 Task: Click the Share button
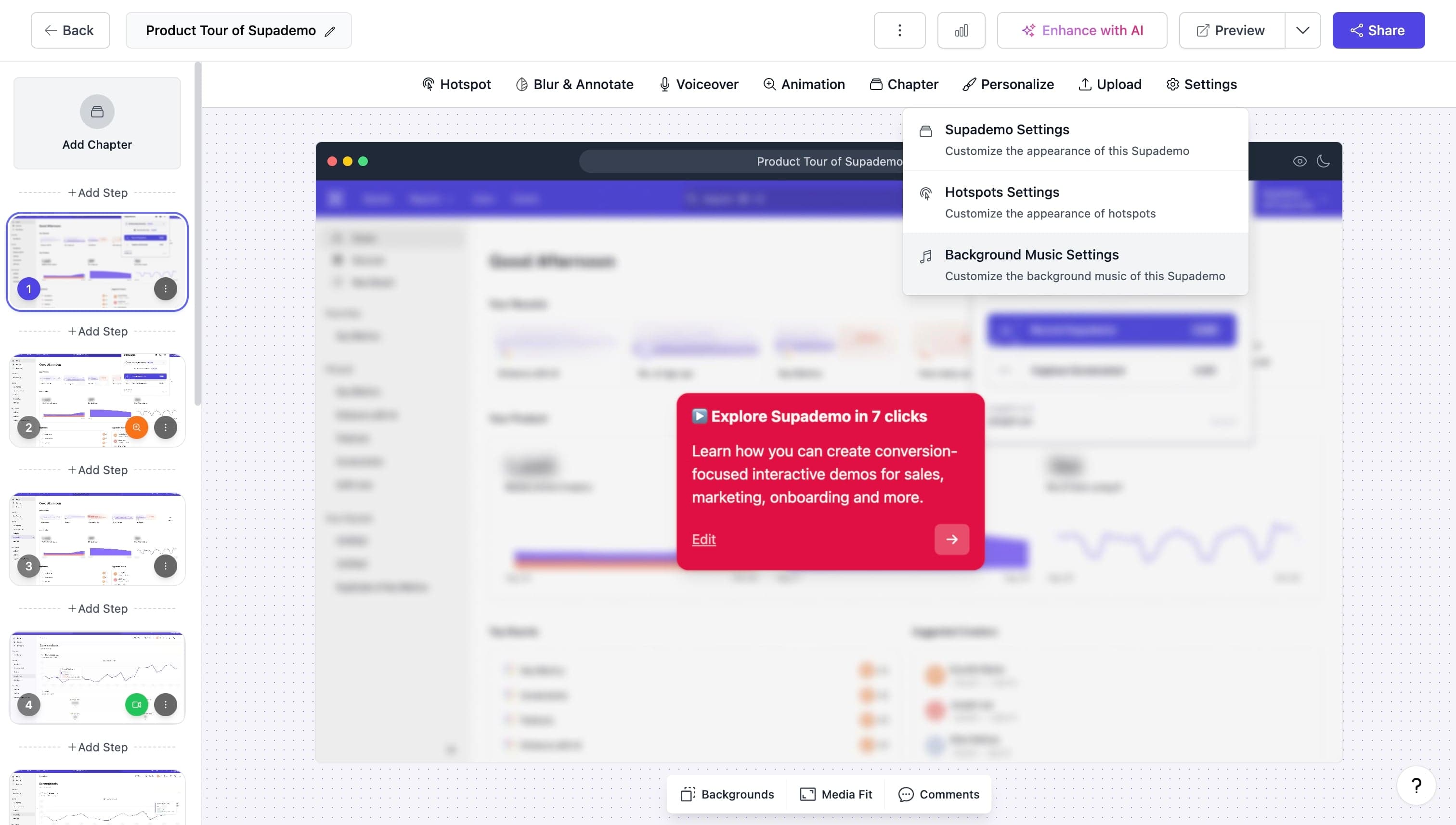click(1378, 30)
